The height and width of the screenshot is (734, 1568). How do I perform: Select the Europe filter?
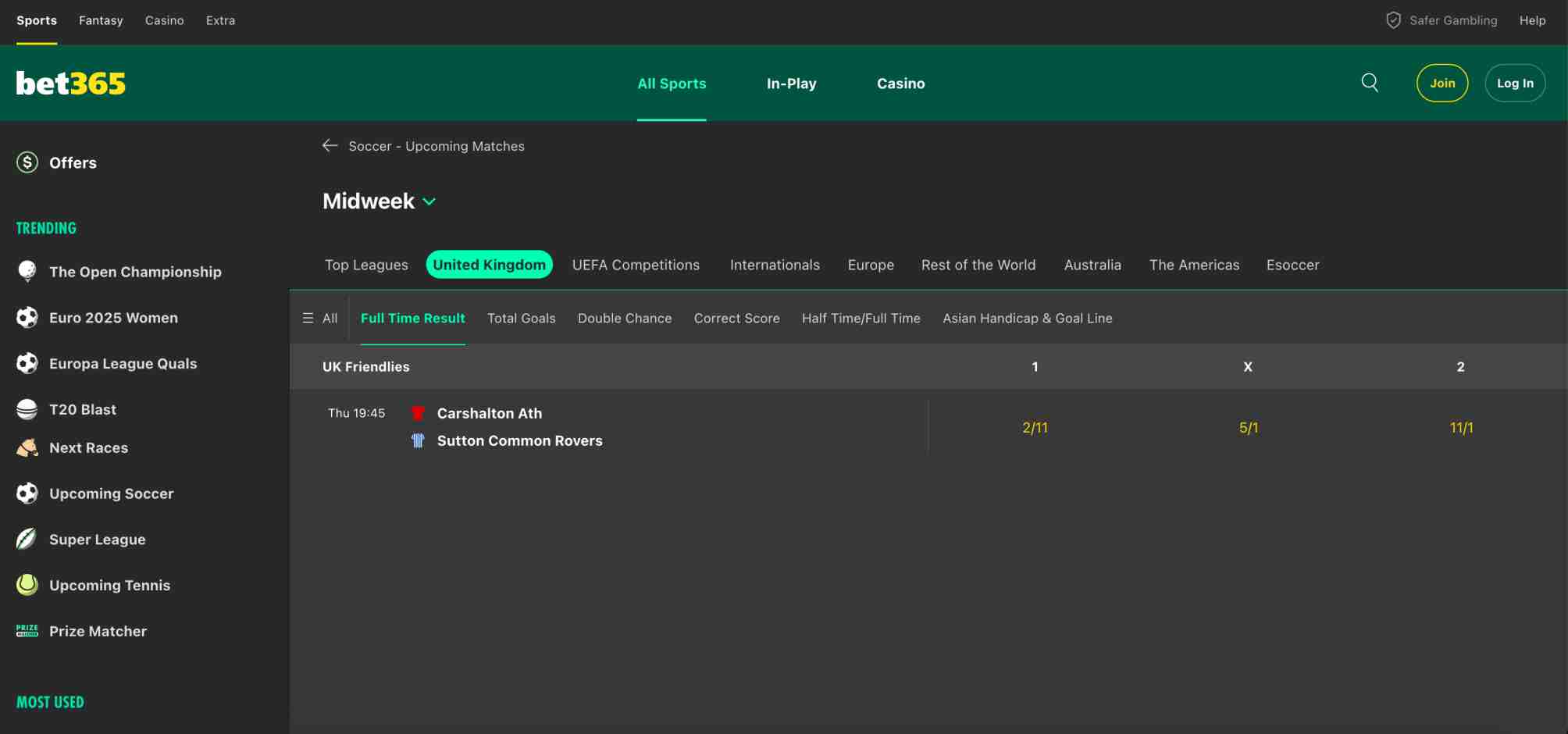871,265
